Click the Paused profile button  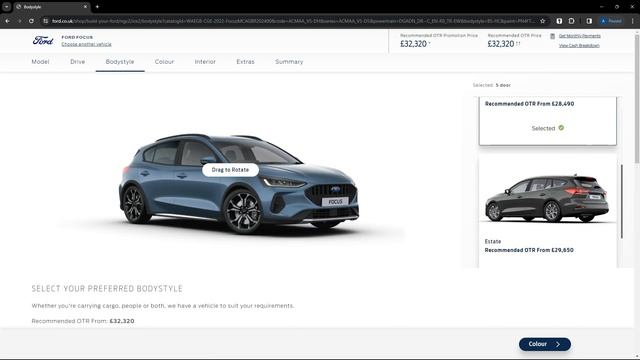click(x=611, y=21)
